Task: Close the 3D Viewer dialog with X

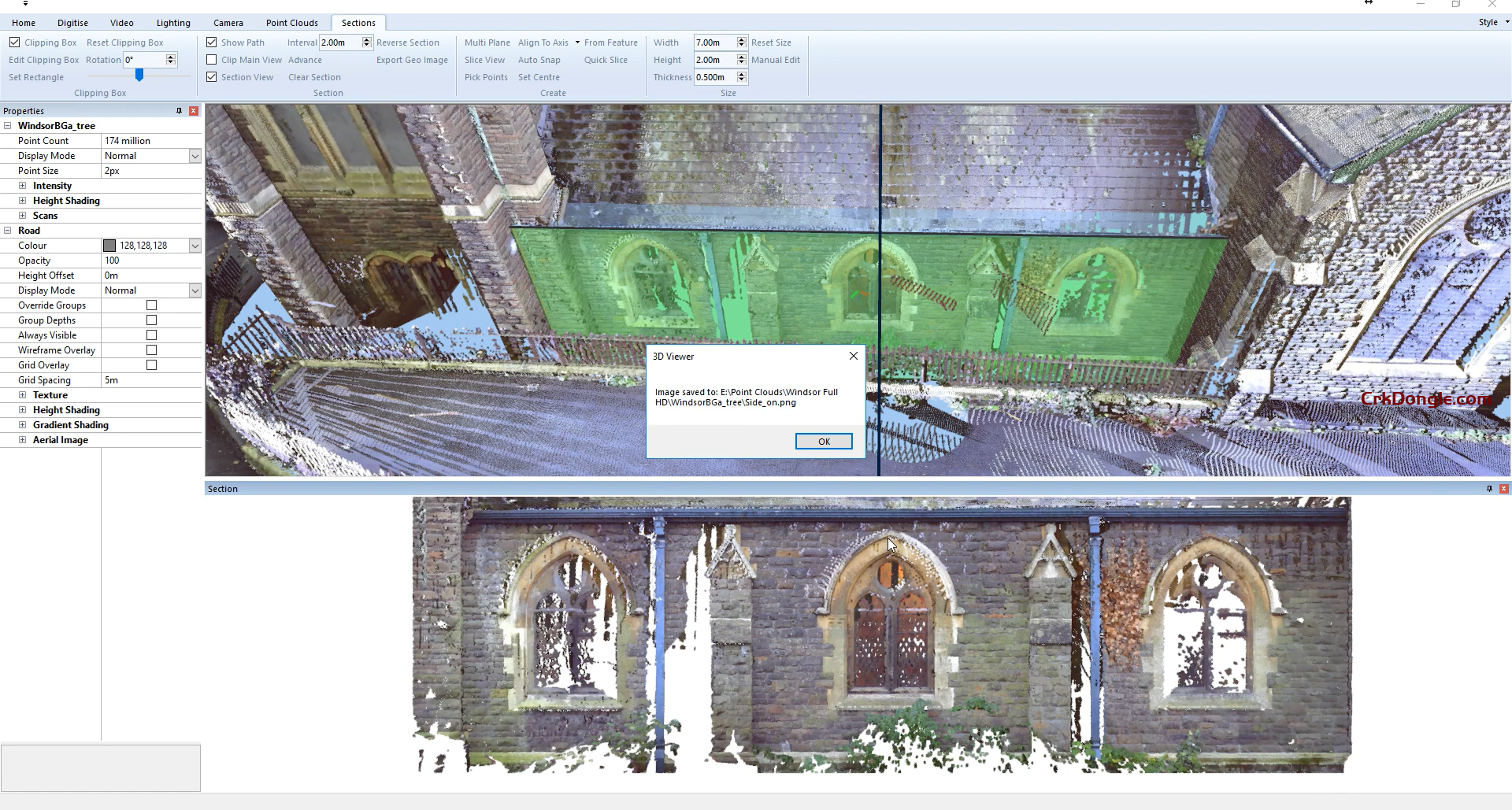Action: 853,357
